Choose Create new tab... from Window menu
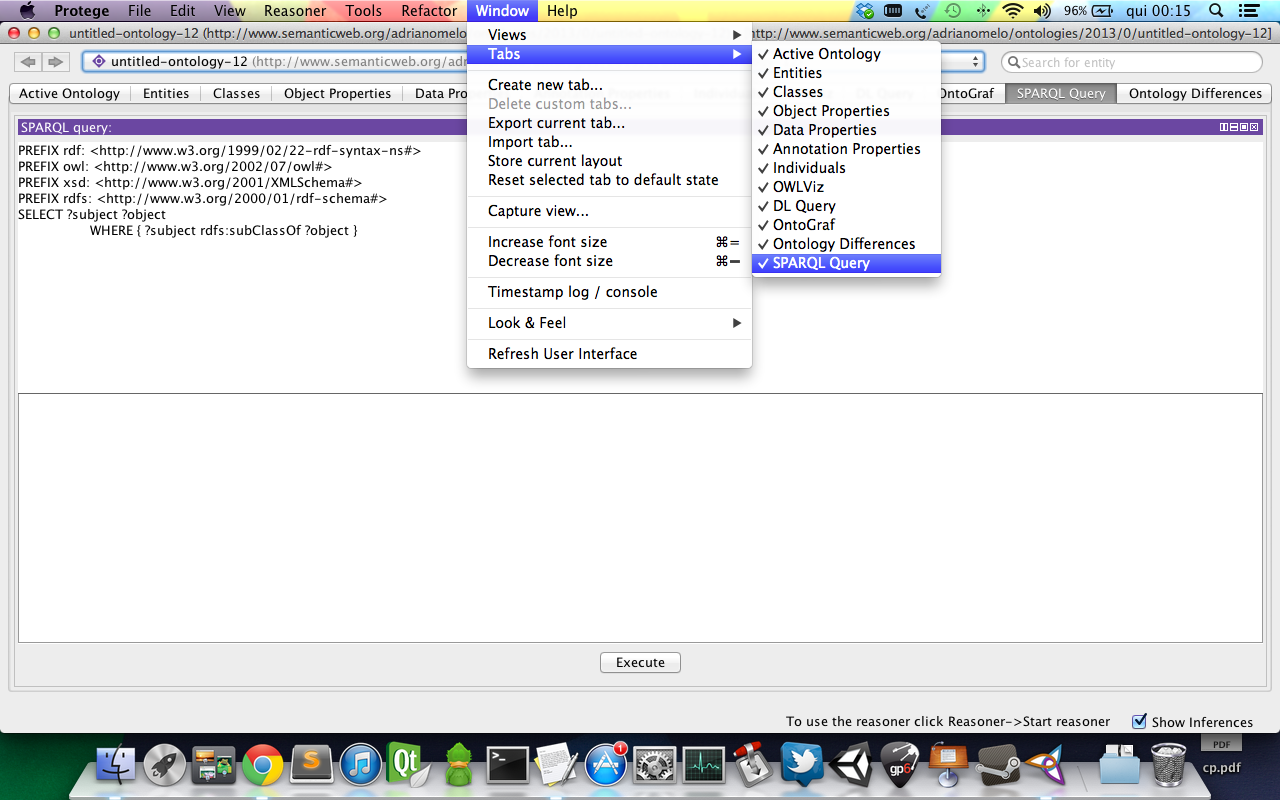The height and width of the screenshot is (800, 1280). (x=609, y=85)
